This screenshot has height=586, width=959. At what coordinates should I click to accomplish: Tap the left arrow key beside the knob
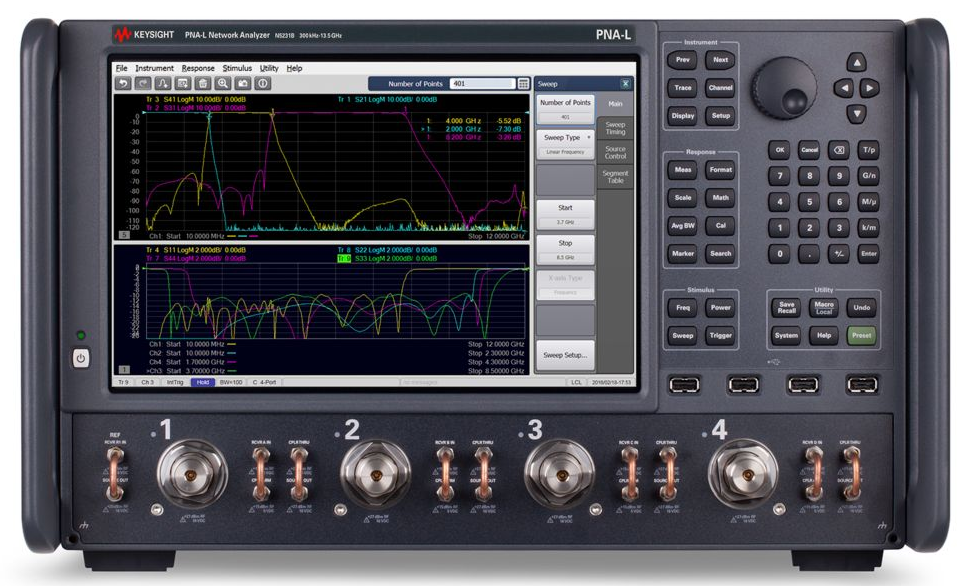844,88
